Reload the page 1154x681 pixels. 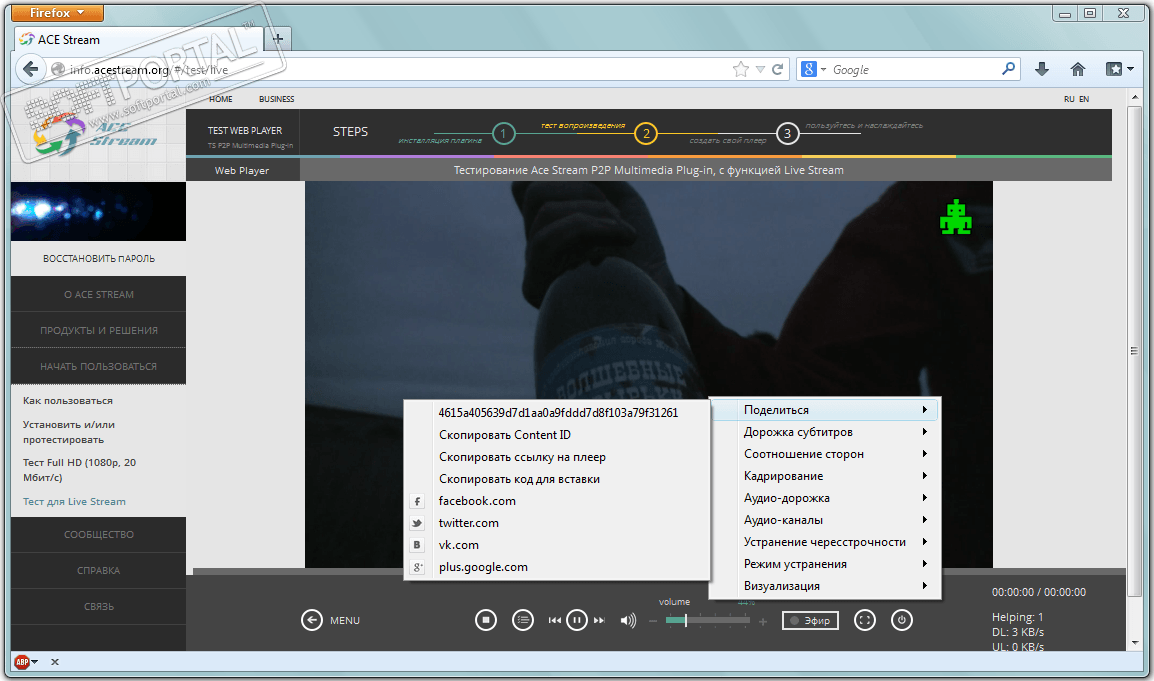(x=777, y=69)
